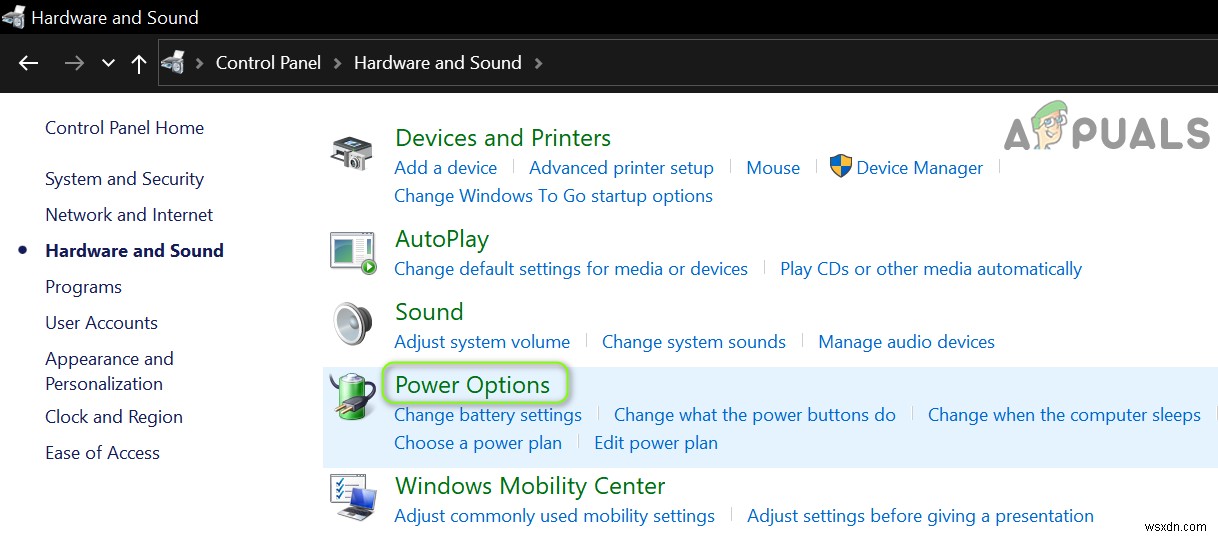The image size is (1218, 537).
Task: Click the Sound speaker icon
Action: 352,324
